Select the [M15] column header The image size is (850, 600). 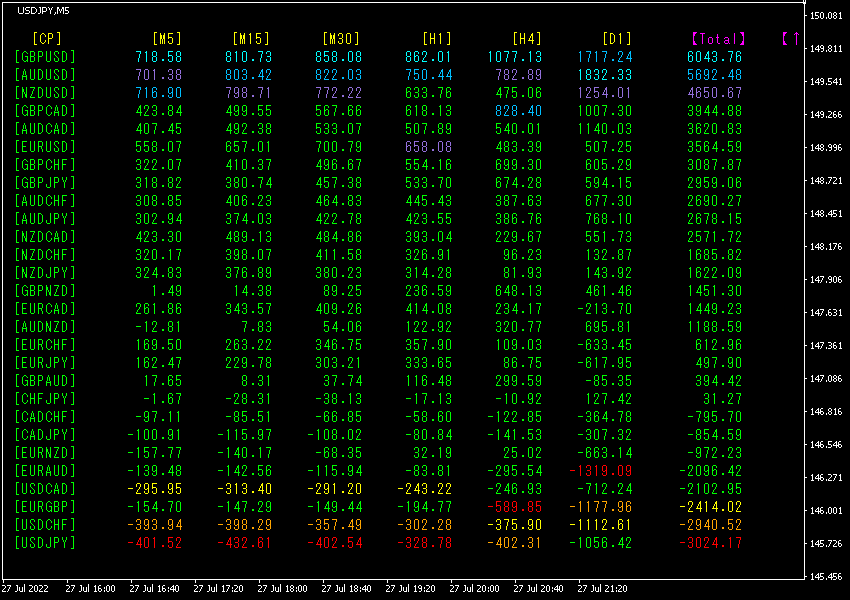pyautogui.click(x=251, y=38)
